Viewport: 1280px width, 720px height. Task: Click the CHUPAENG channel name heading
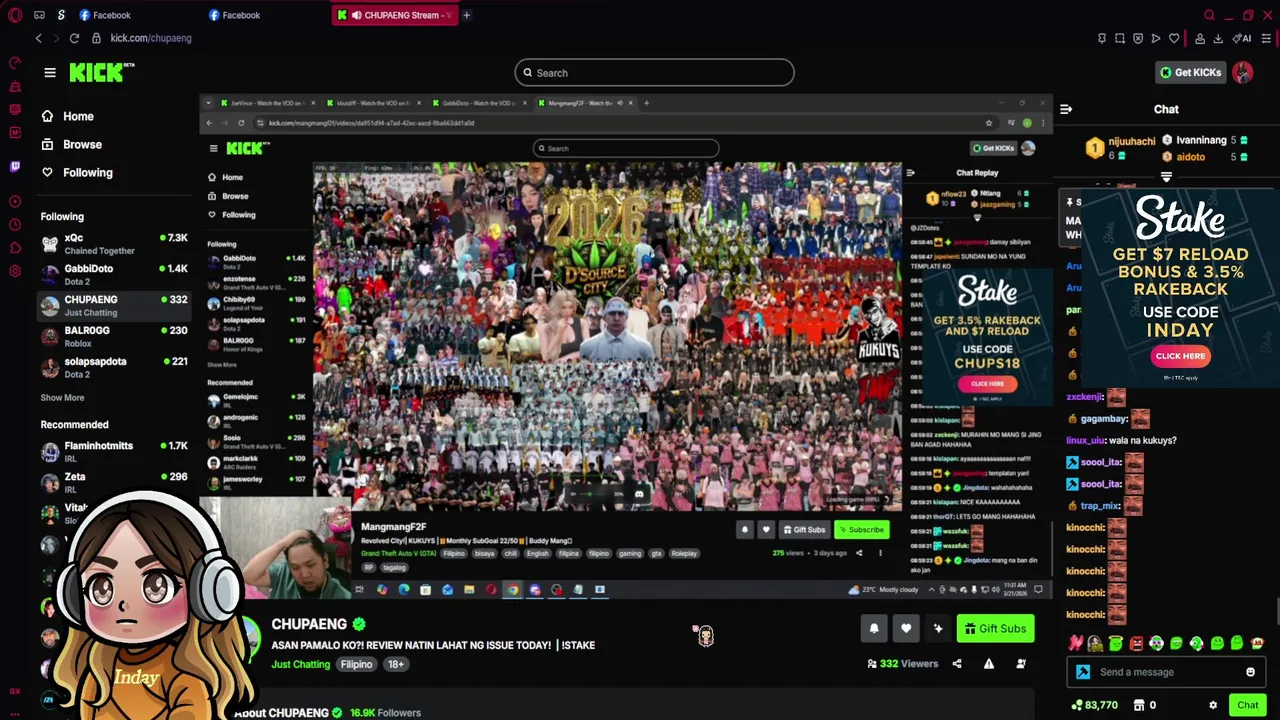click(x=309, y=624)
